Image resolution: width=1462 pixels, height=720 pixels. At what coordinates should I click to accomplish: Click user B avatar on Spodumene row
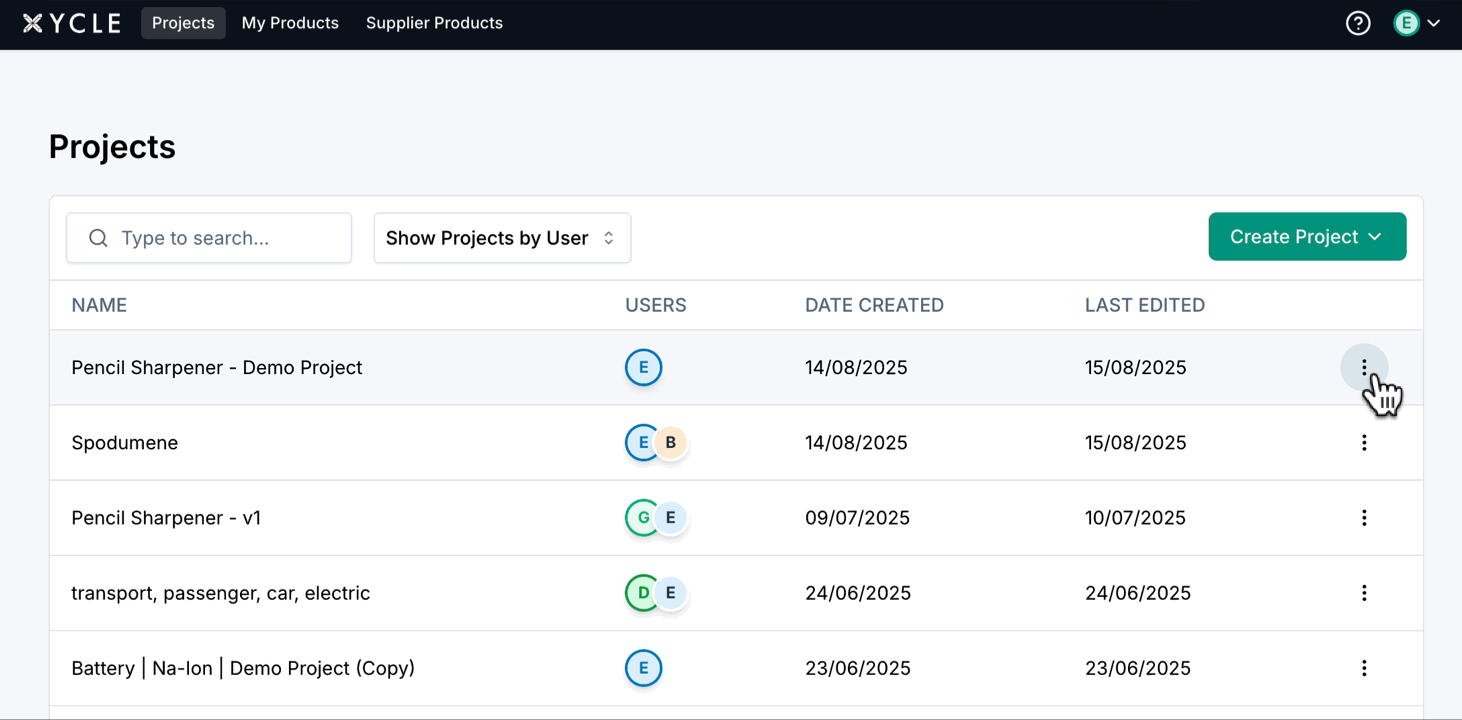[672, 443]
